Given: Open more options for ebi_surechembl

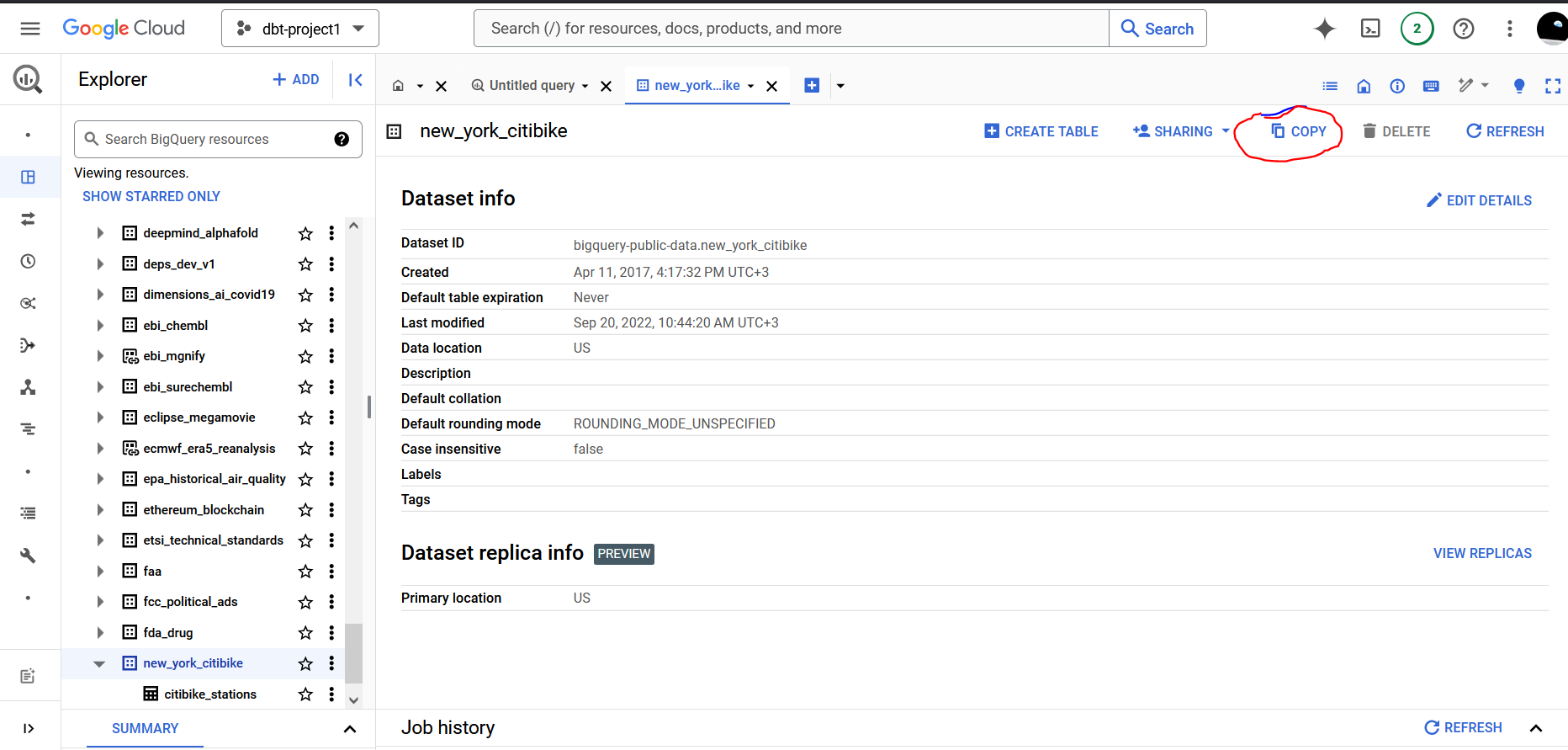Looking at the screenshot, I should (331, 387).
